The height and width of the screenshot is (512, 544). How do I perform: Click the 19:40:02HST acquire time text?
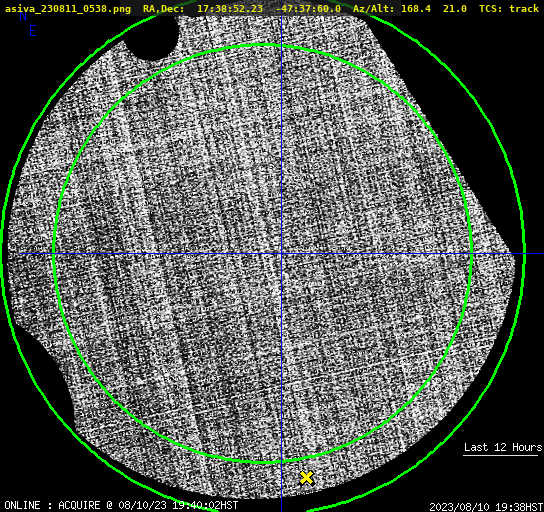[x=205, y=505]
